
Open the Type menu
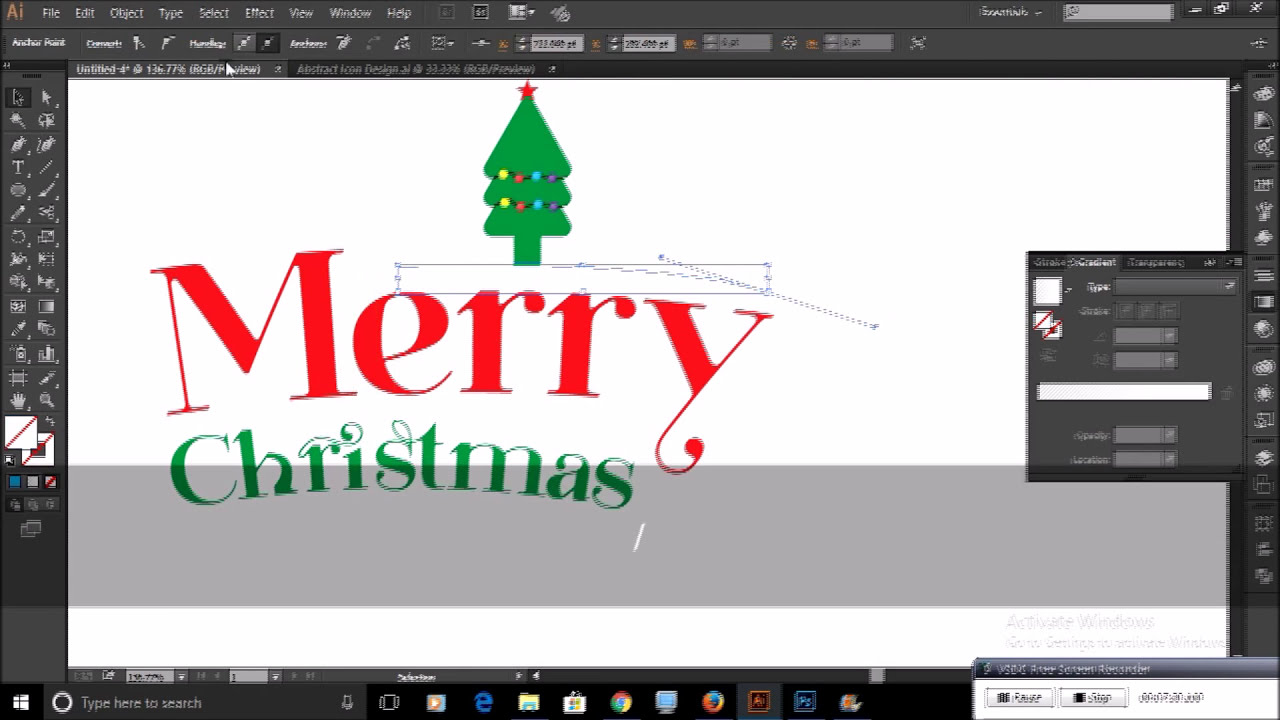[170, 13]
